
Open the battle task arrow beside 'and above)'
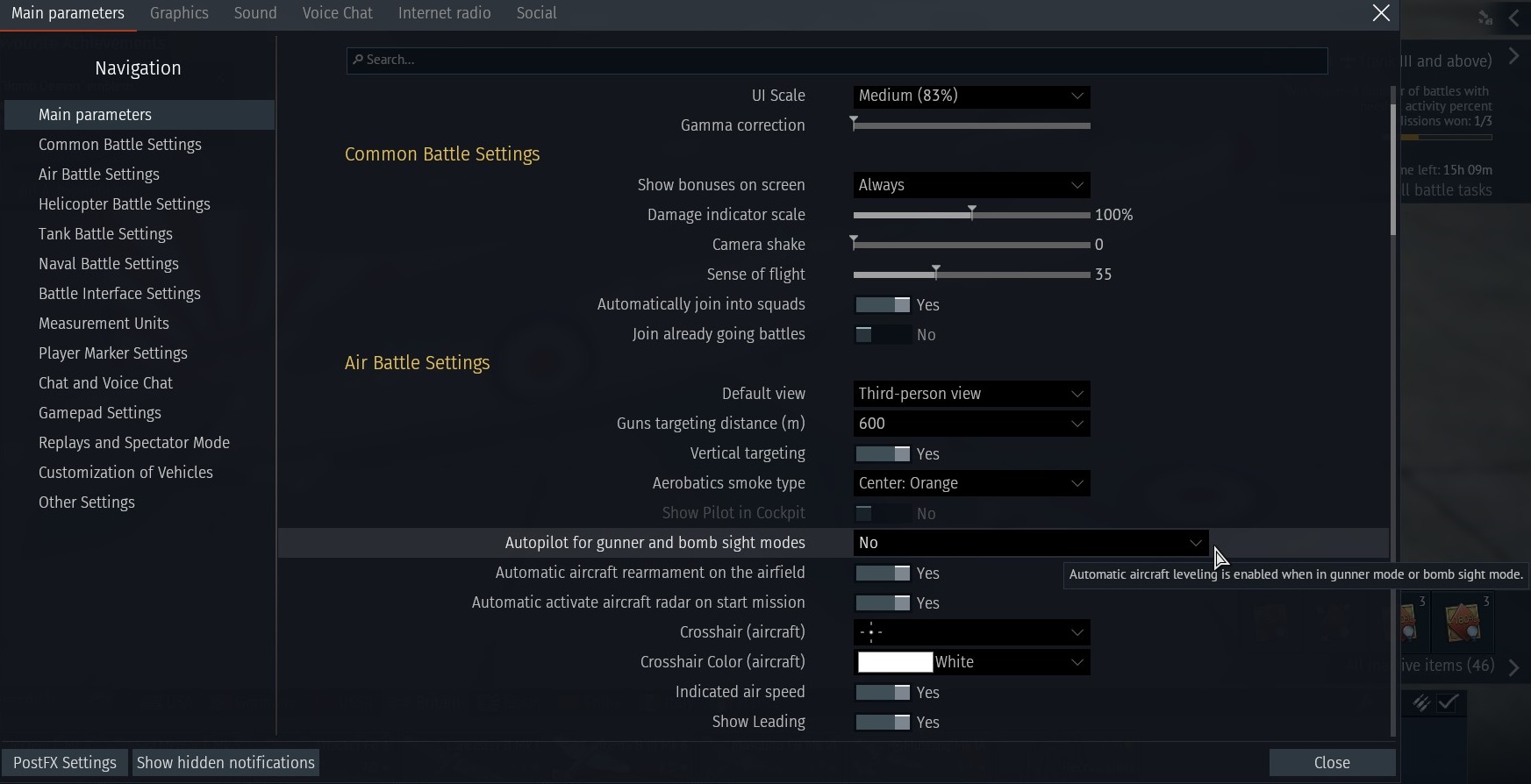pos(1514,57)
